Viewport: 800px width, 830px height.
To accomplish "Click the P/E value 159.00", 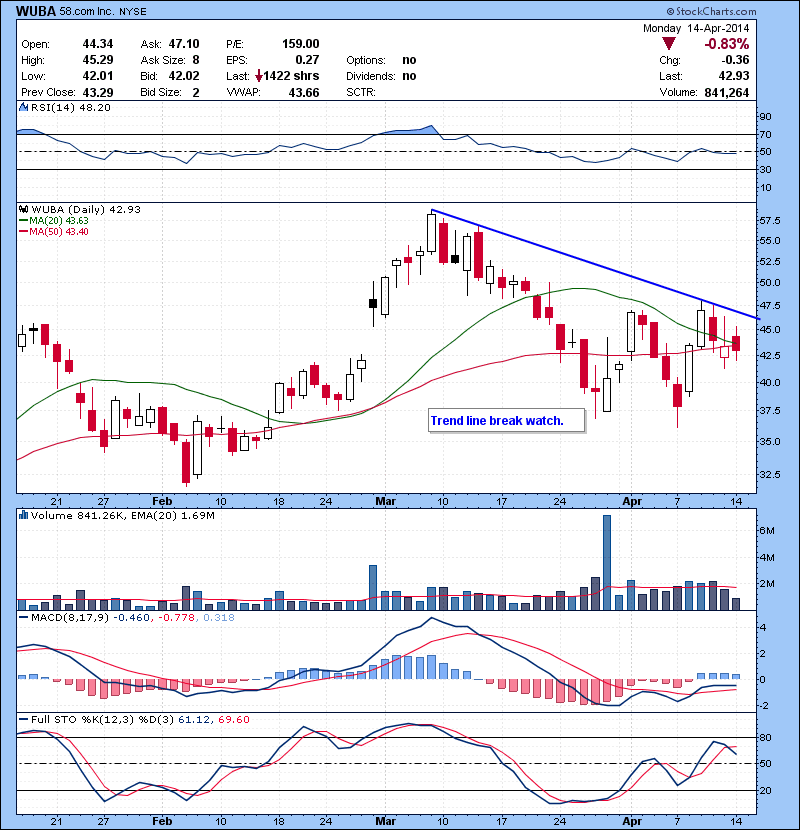I will click(x=300, y=44).
